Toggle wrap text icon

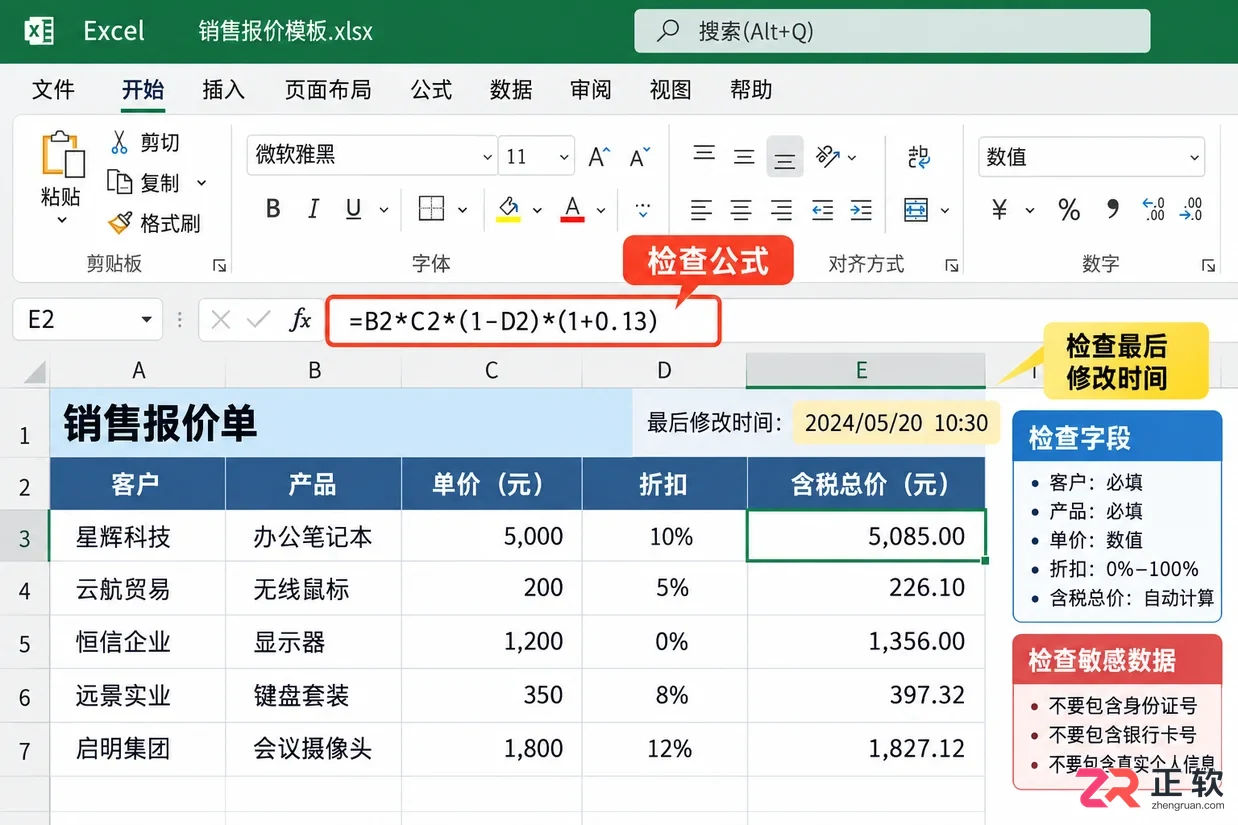(919, 157)
